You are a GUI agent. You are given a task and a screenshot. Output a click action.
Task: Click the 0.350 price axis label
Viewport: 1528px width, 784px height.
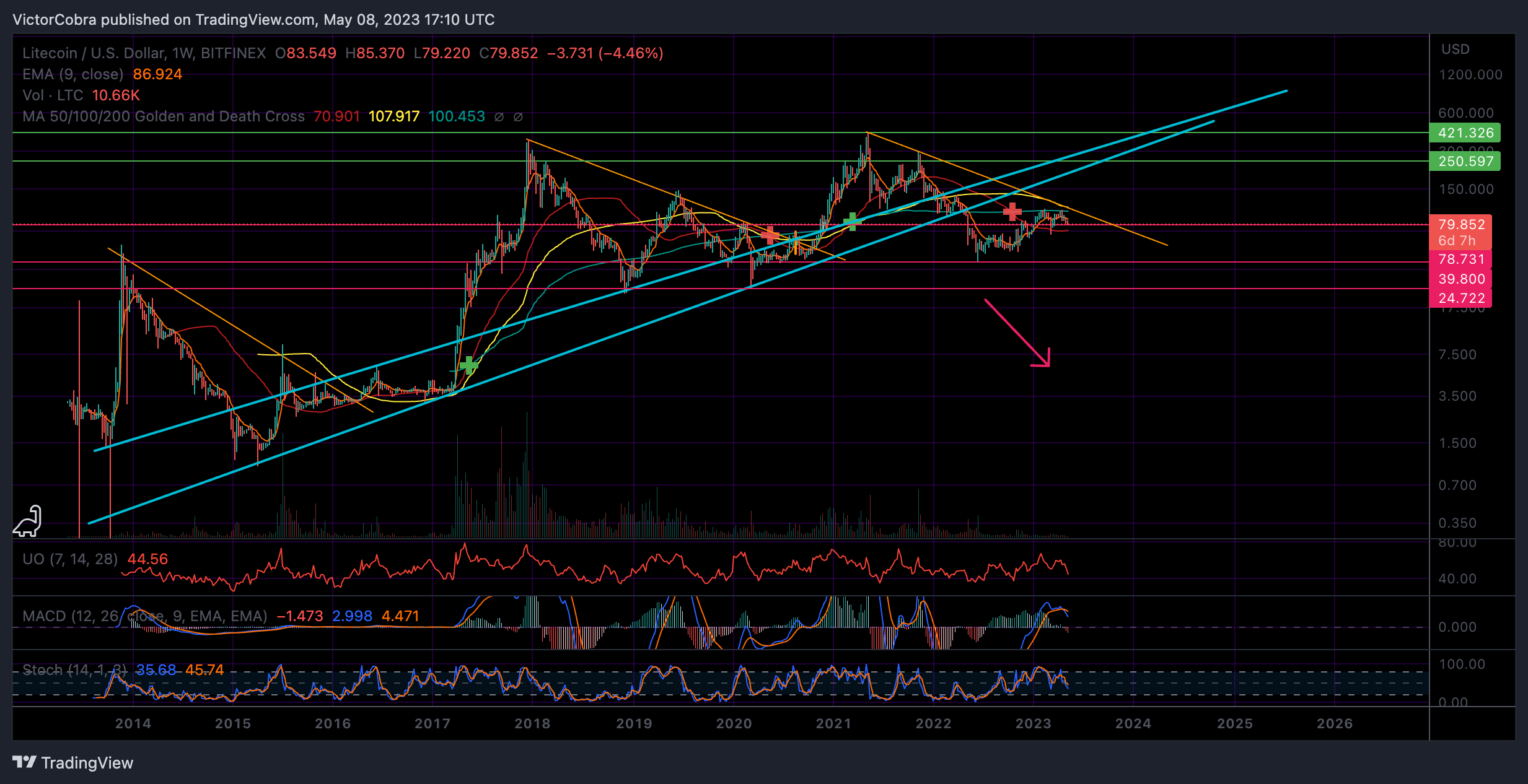[1457, 523]
